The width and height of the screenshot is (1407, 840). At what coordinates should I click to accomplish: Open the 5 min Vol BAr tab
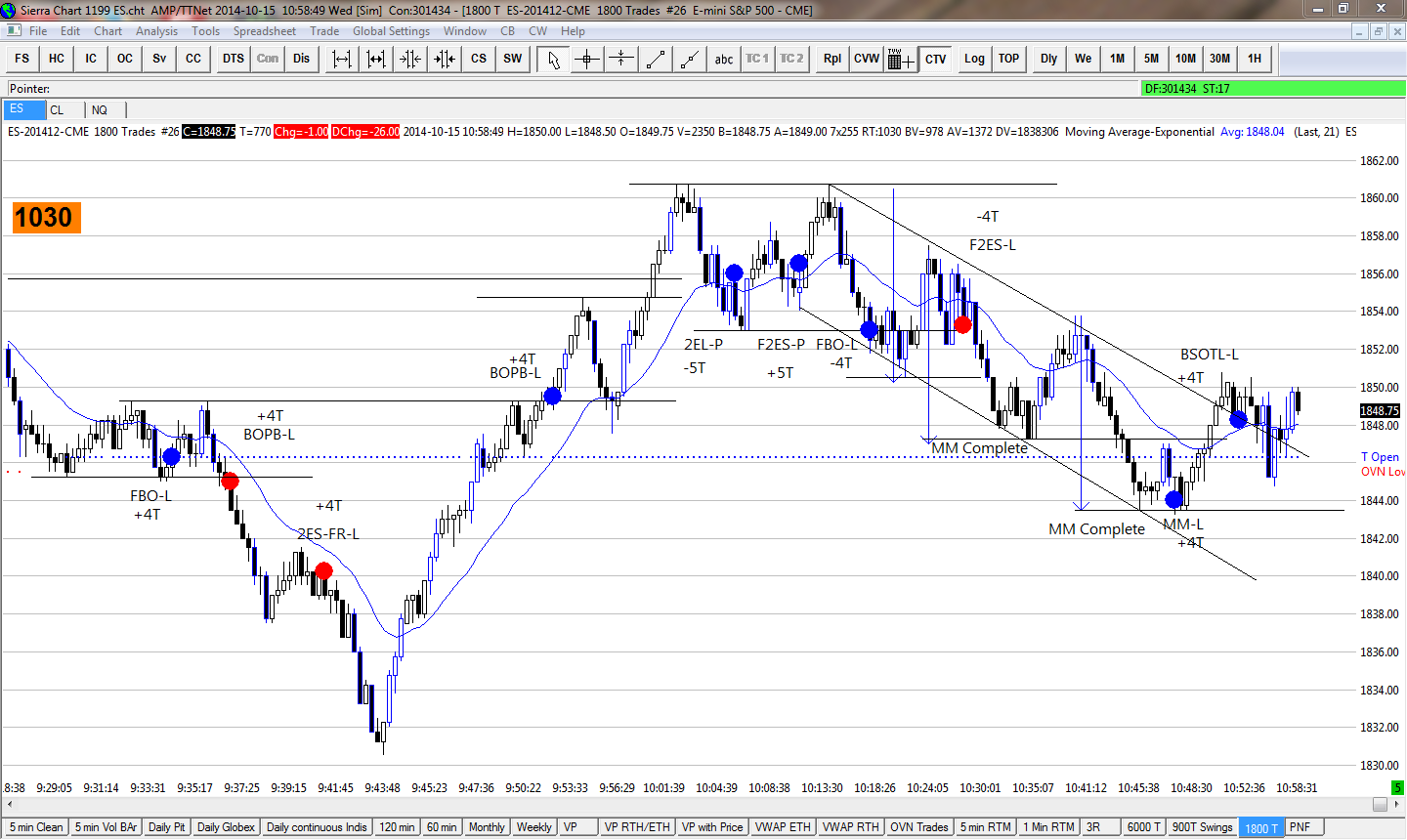pyautogui.click(x=107, y=827)
